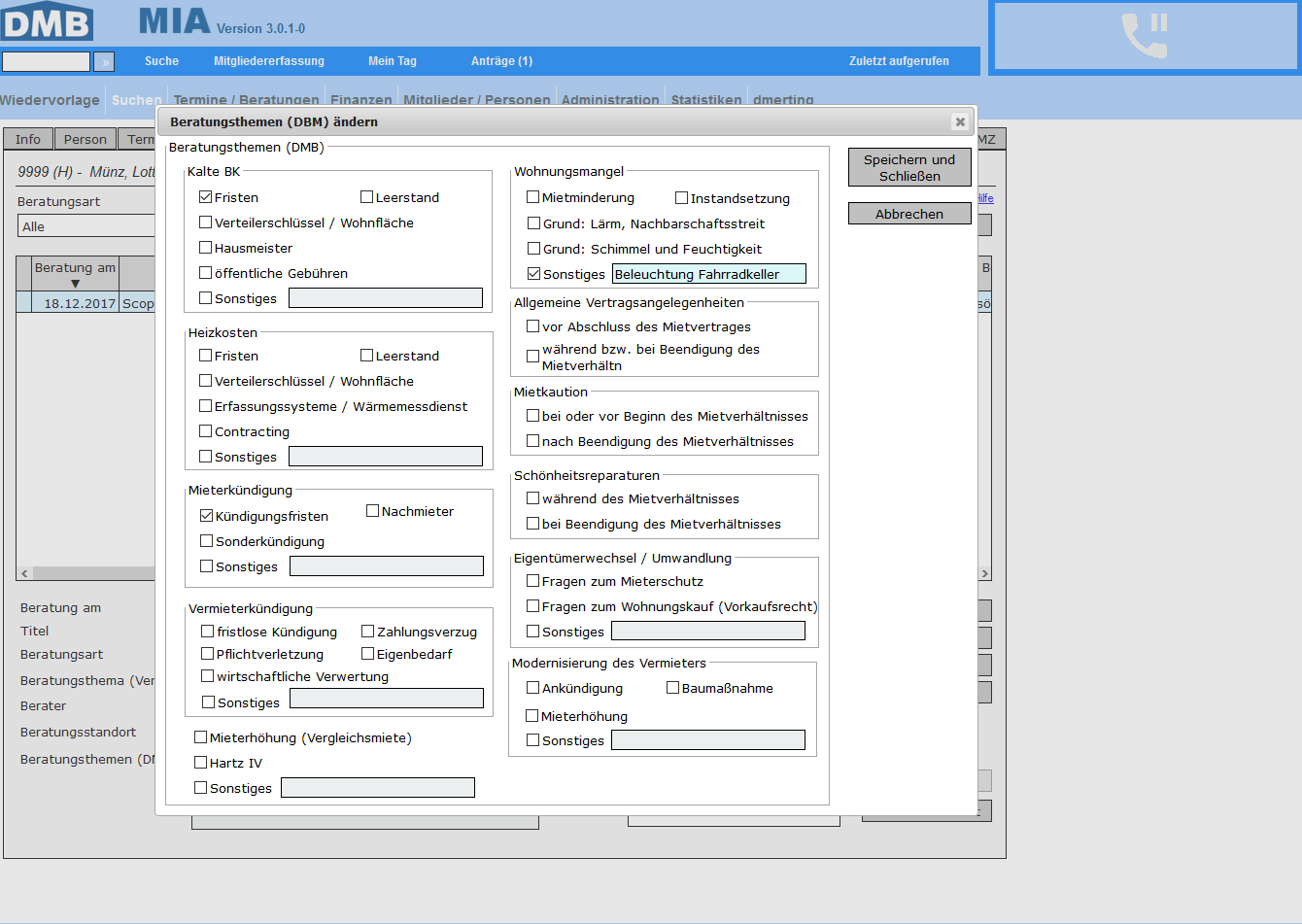This screenshot has width=1302, height=924.
Task: Tick Baumaßnahme under Modernisierung
Action: point(672,687)
